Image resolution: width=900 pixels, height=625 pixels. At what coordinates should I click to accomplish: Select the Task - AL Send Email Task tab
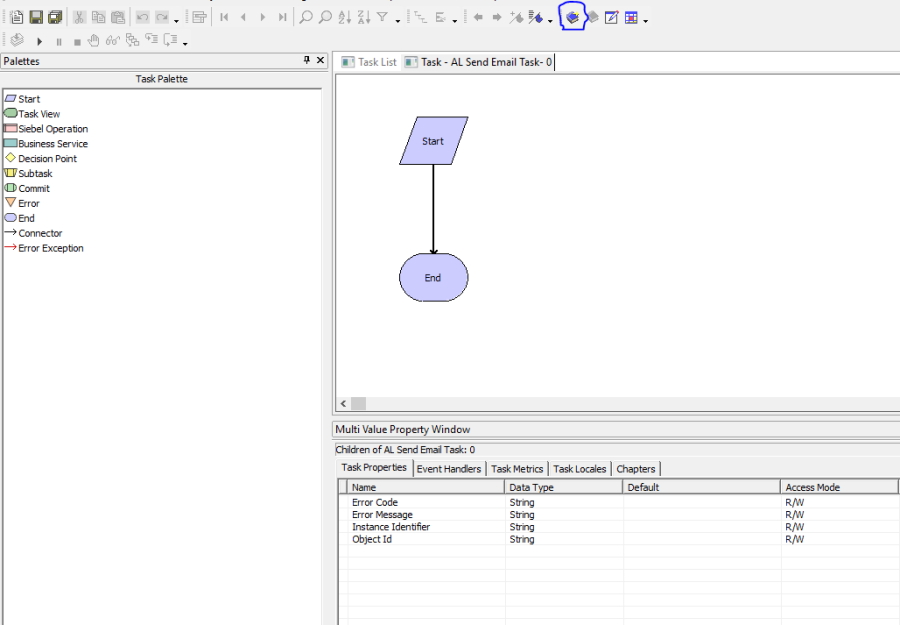pos(478,62)
